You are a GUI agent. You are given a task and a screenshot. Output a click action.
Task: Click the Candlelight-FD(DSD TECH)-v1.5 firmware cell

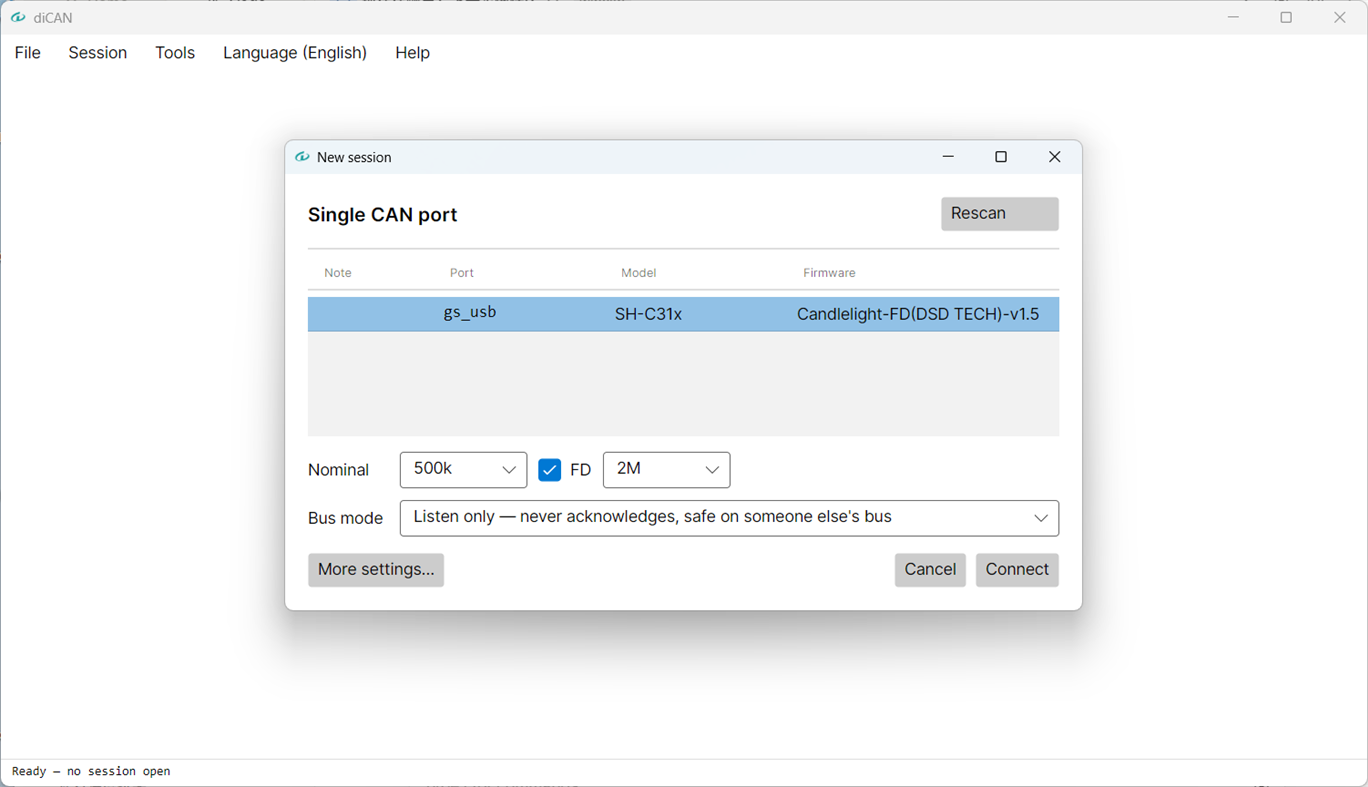coord(918,314)
